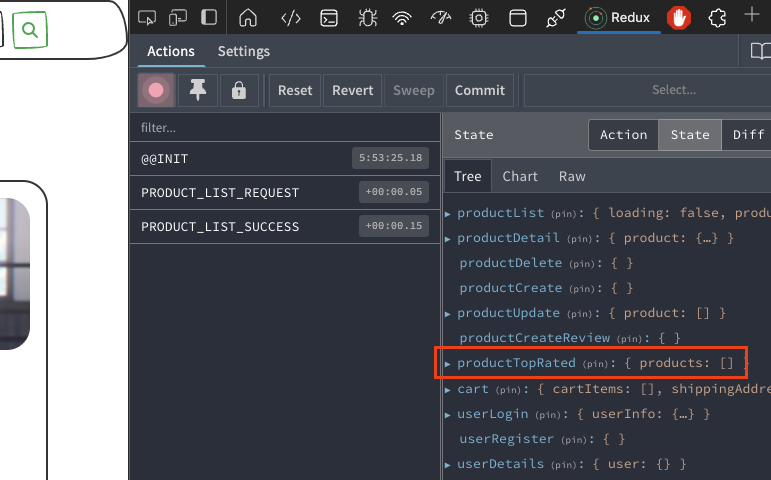This screenshot has height=480, width=771.
Task: Toggle the lock changes padlock button
Action: pos(239,90)
